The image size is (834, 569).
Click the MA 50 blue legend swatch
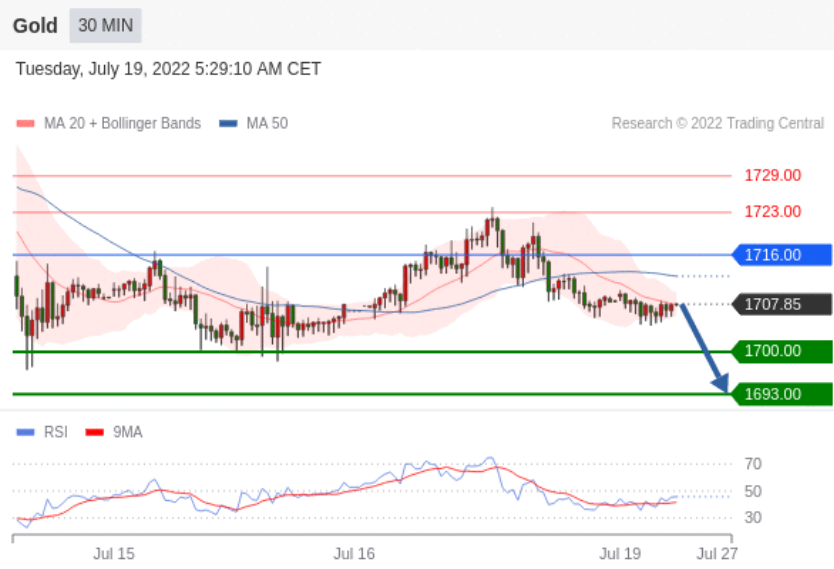[228, 123]
